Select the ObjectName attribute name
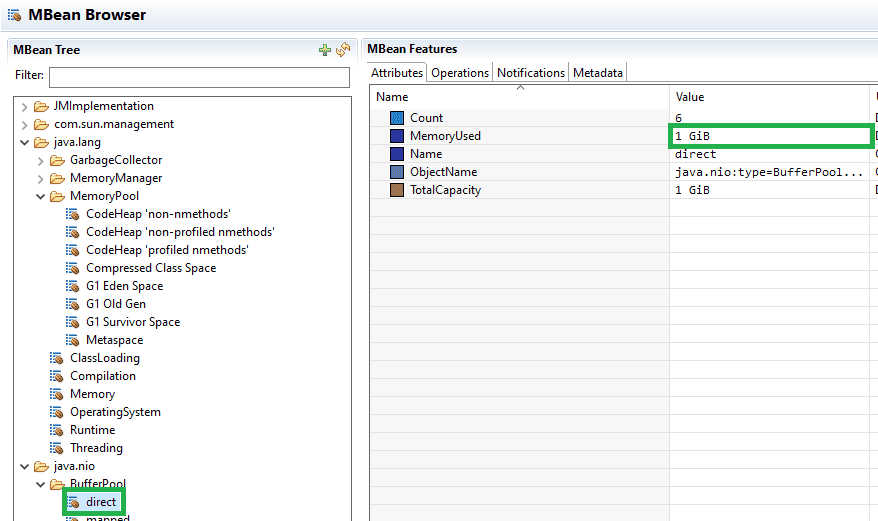 pyautogui.click(x=443, y=172)
